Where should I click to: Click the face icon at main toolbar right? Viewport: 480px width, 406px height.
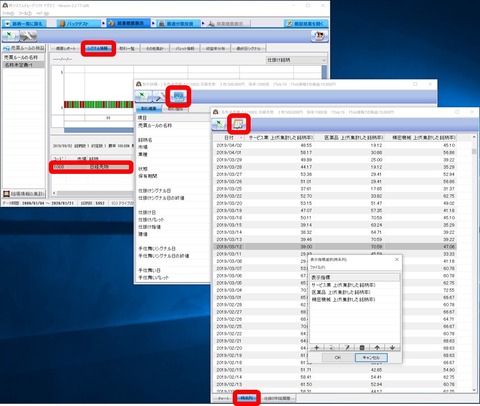tap(319, 36)
